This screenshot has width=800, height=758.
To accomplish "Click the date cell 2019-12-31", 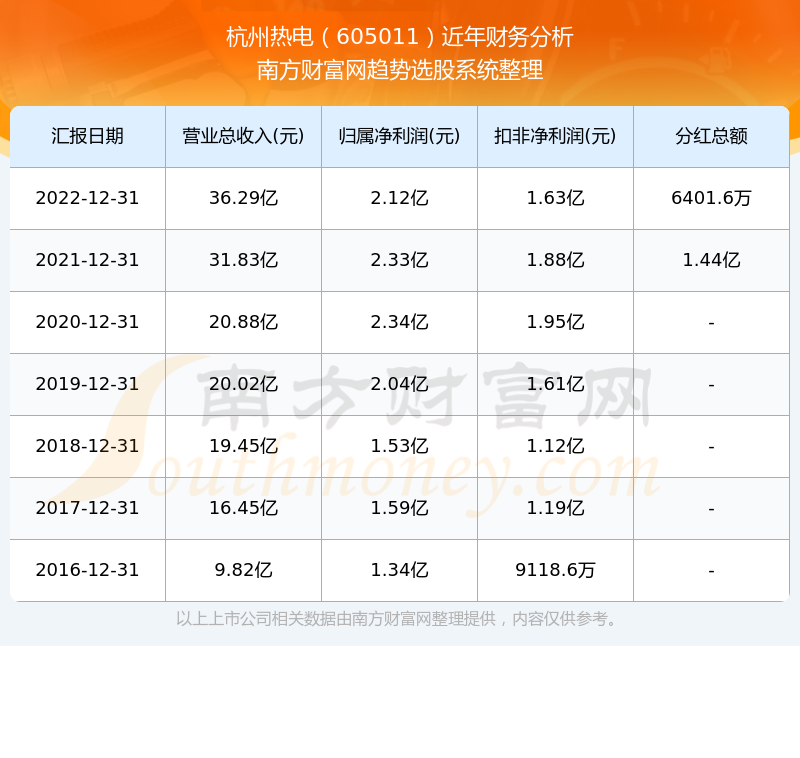I will [x=87, y=384].
